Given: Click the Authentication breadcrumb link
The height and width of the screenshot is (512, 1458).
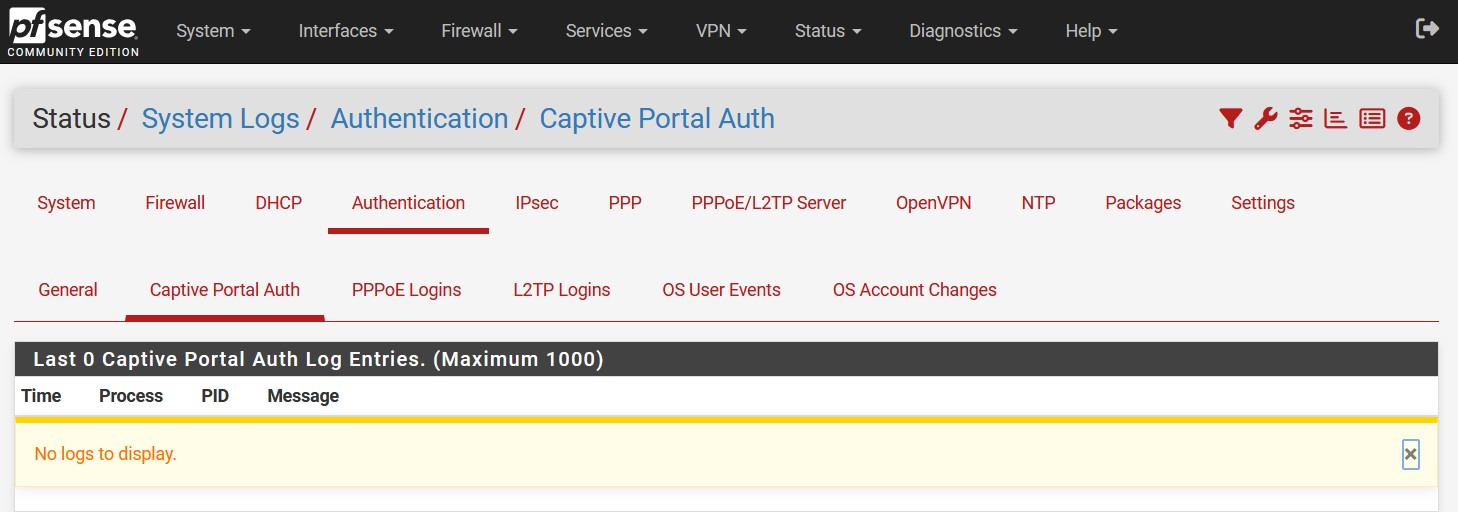Looking at the screenshot, I should [419, 118].
